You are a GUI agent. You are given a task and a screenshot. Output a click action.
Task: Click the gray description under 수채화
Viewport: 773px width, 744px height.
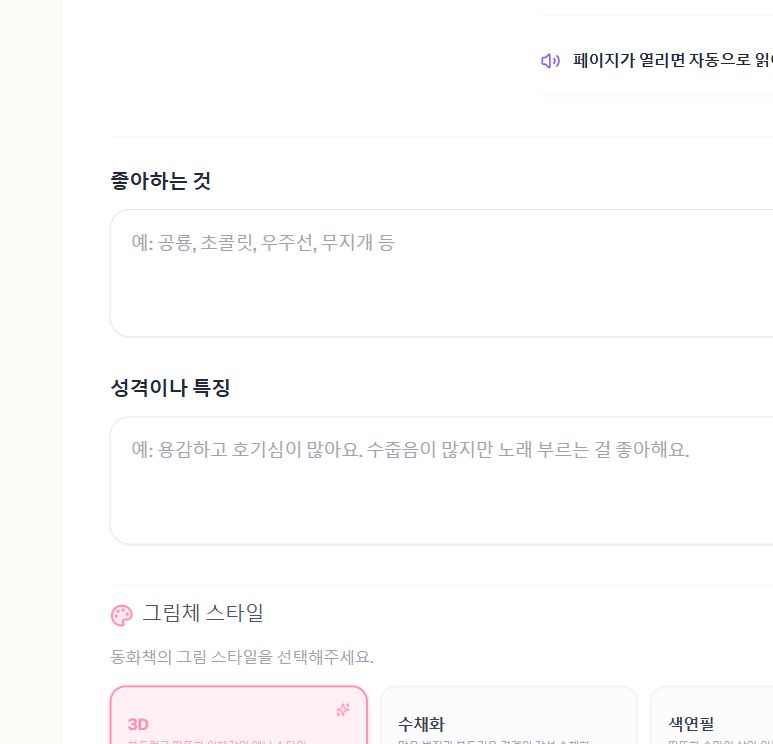pyautogui.click(x=493, y=741)
